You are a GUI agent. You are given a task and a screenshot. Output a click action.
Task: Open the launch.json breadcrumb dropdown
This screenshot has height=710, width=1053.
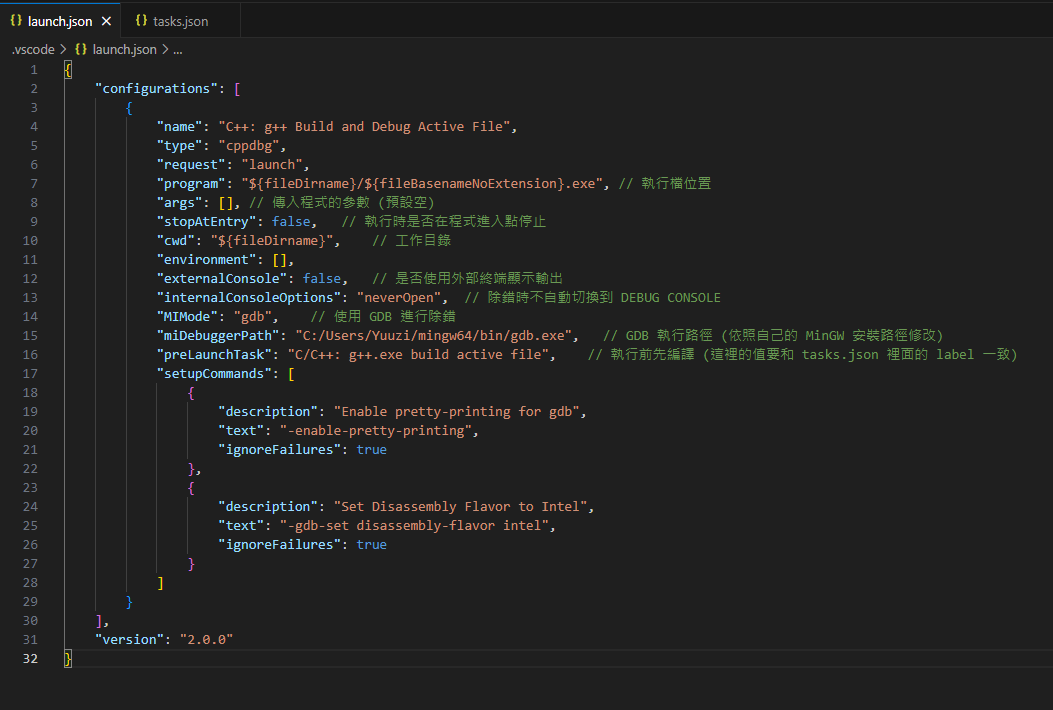(122, 48)
